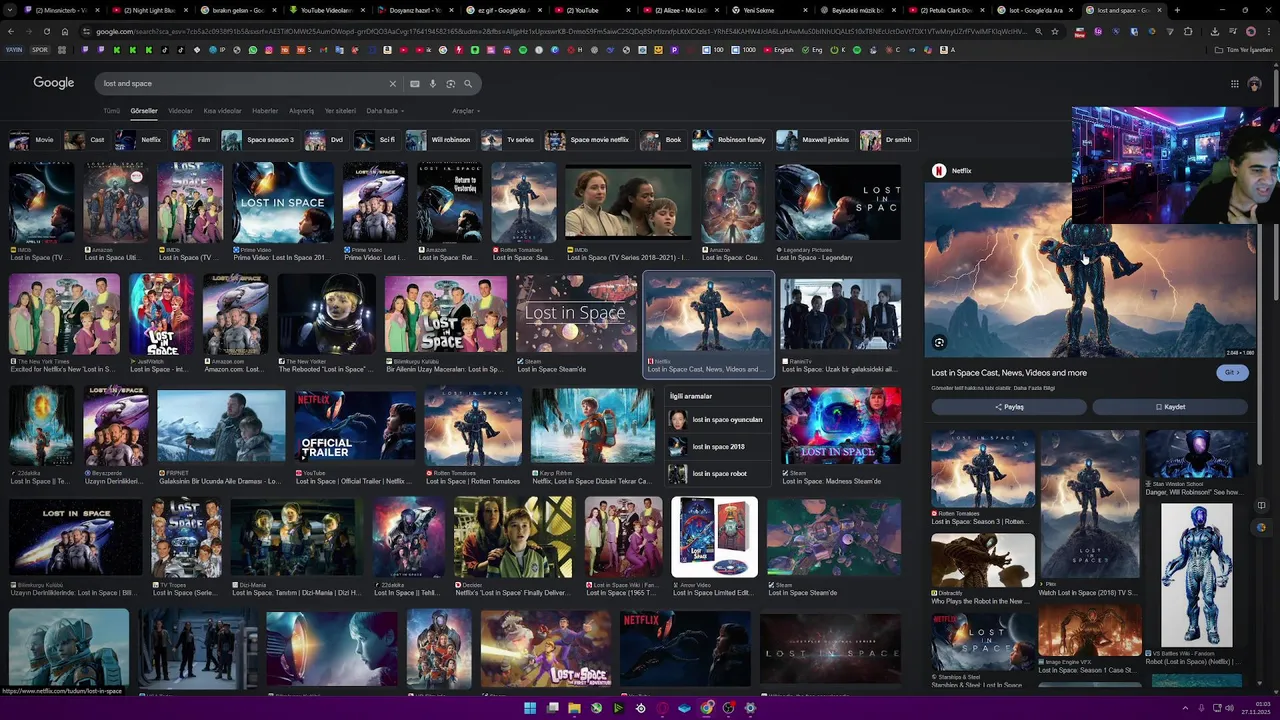
Task: Go to Google home via the logo
Action: pos(54,83)
